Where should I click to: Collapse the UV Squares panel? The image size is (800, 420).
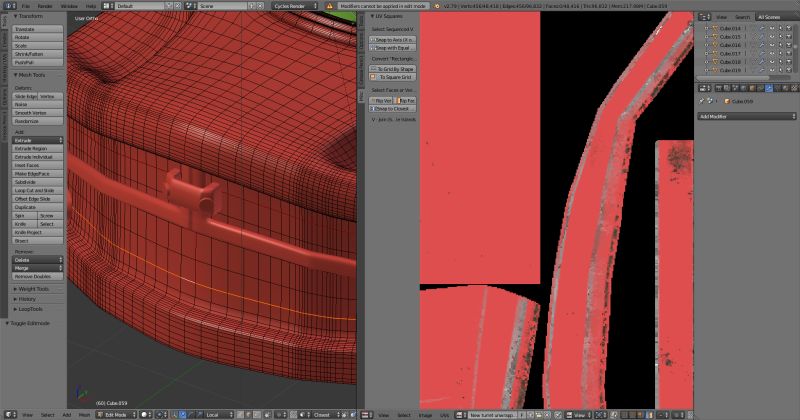[x=387, y=16]
